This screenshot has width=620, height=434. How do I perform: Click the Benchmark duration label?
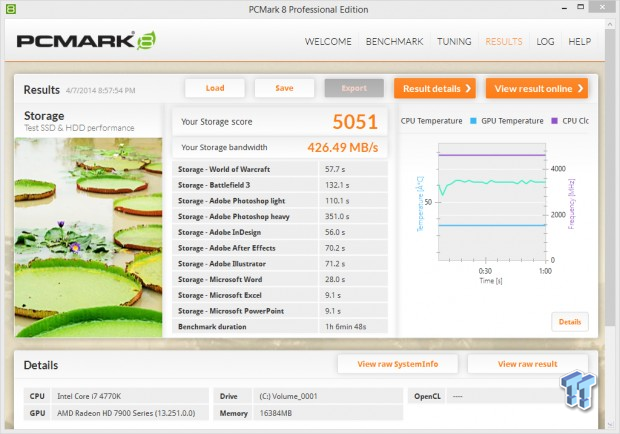point(212,327)
